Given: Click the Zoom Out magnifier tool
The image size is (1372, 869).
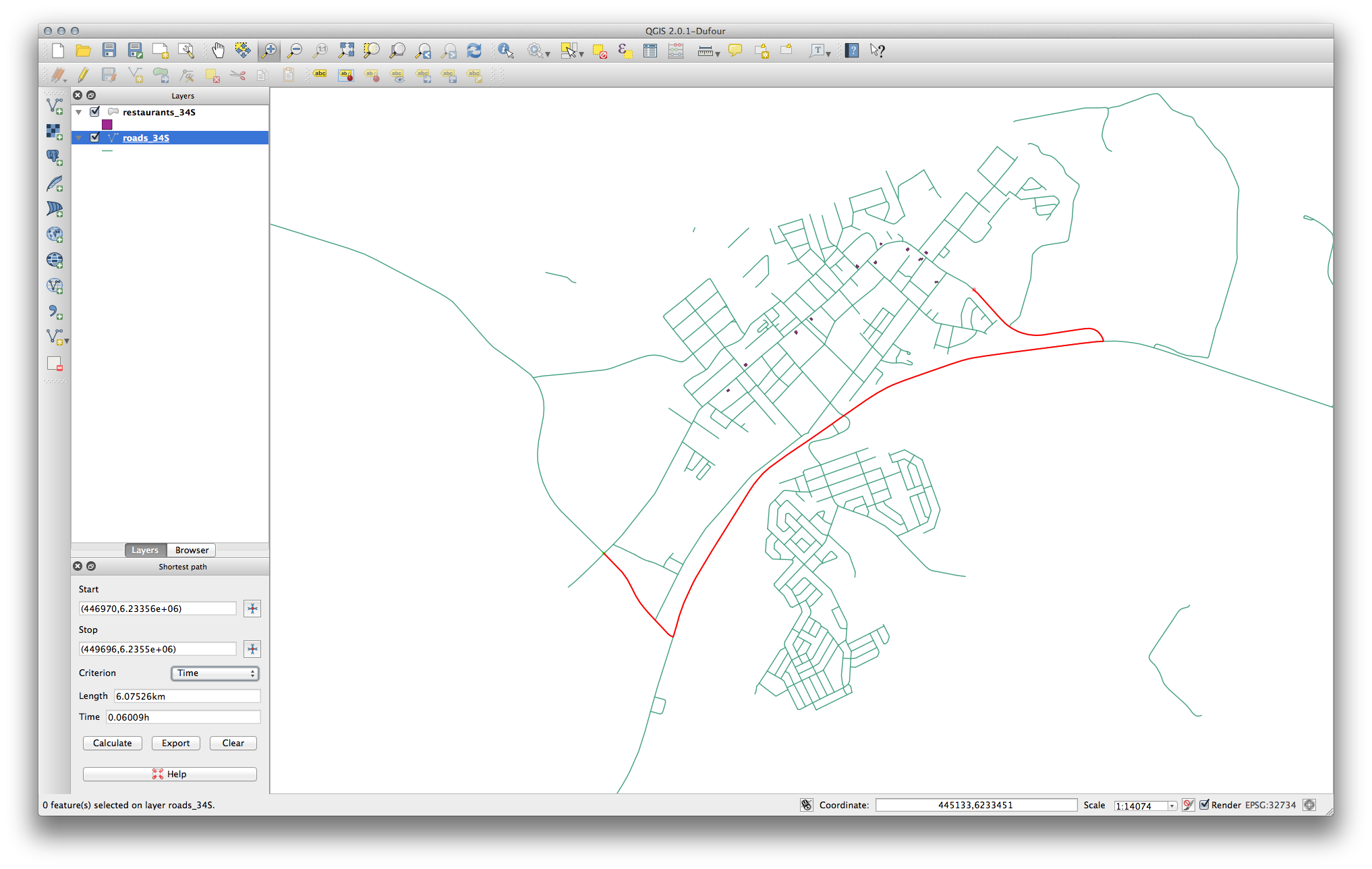Looking at the screenshot, I should tap(295, 51).
